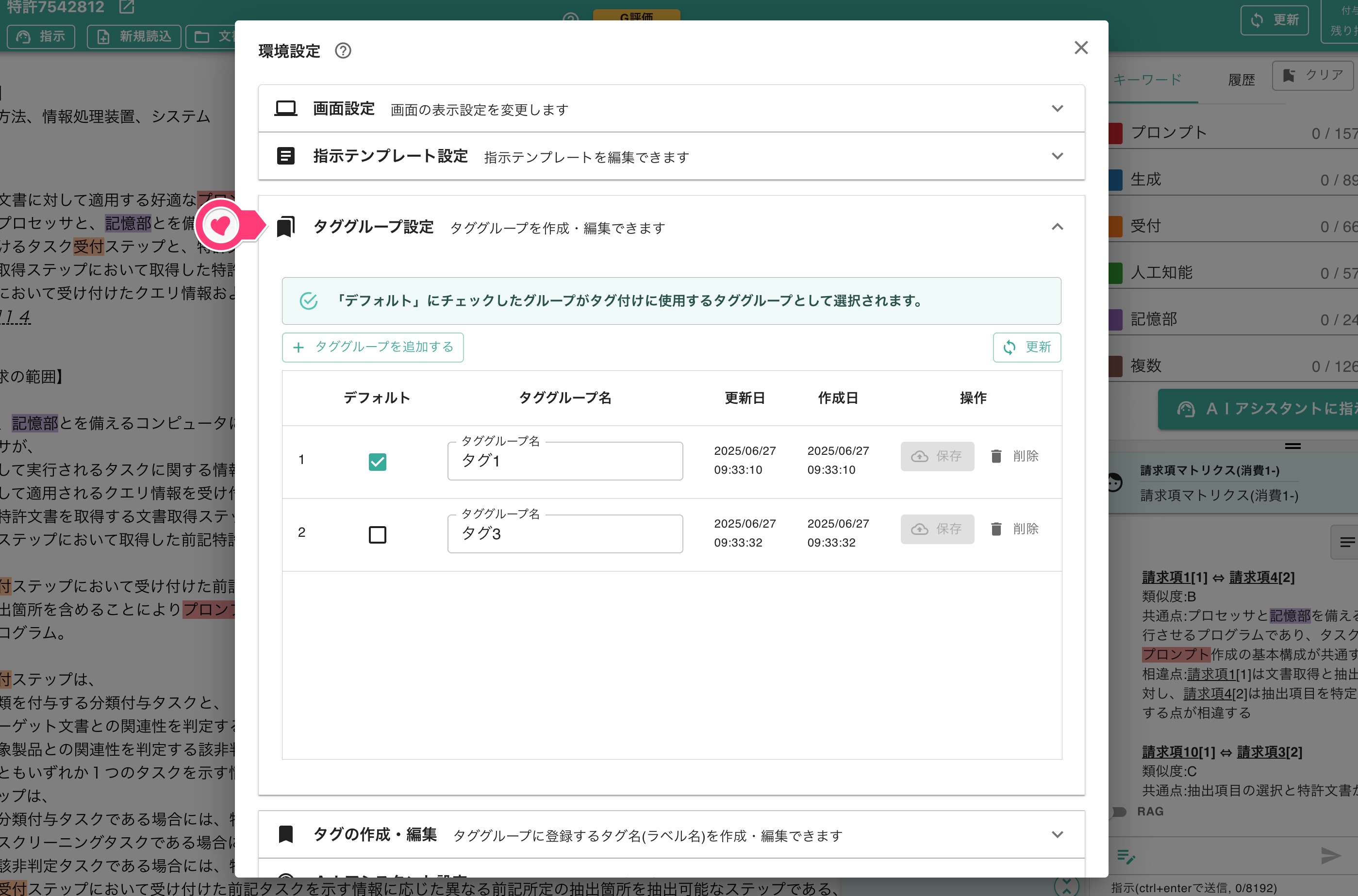The height and width of the screenshot is (896, 1358).
Task: Click the cloud upload icon in タグ3 row
Action: [919, 529]
